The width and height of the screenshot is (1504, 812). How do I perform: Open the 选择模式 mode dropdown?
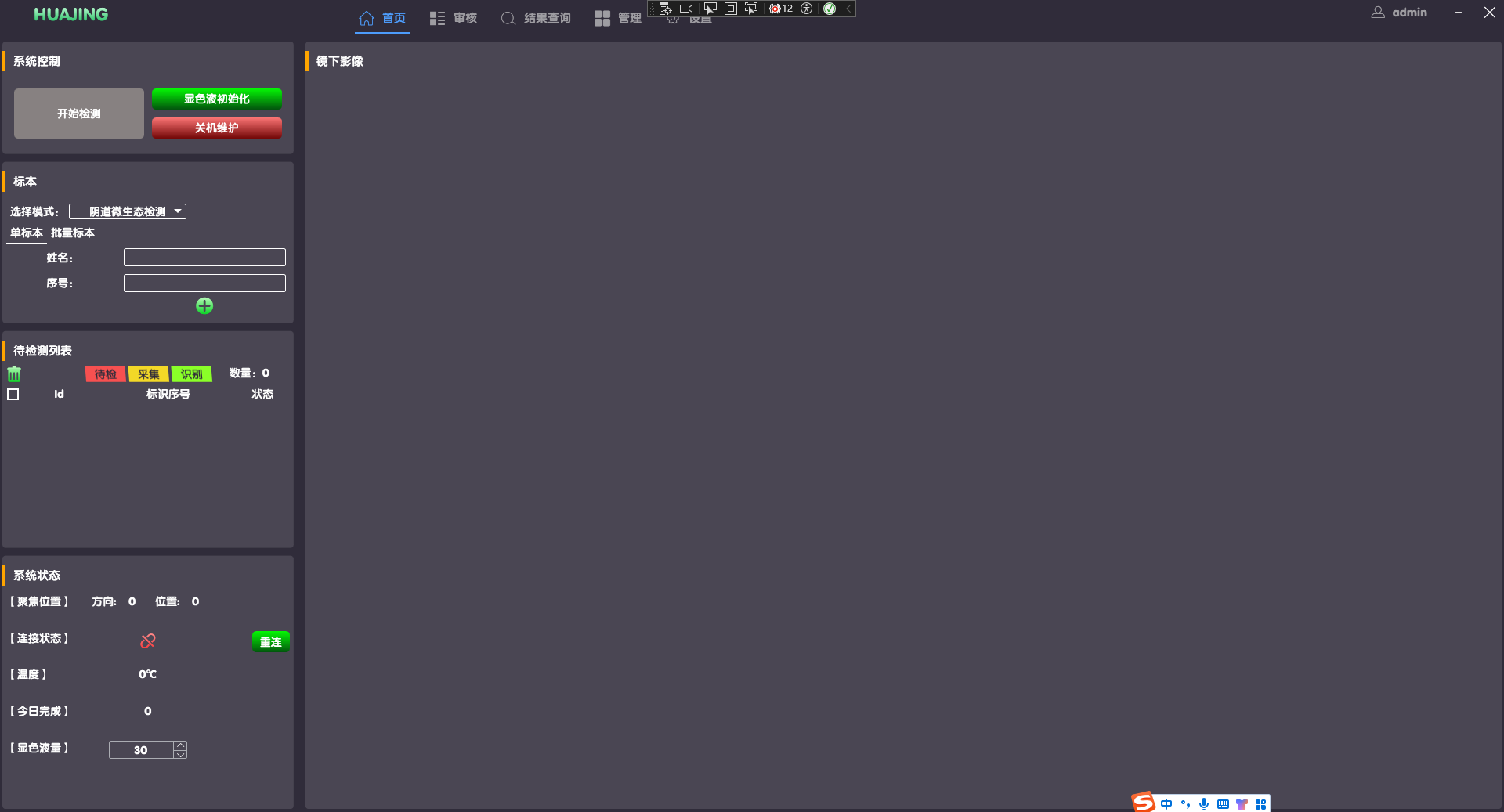tap(128, 211)
